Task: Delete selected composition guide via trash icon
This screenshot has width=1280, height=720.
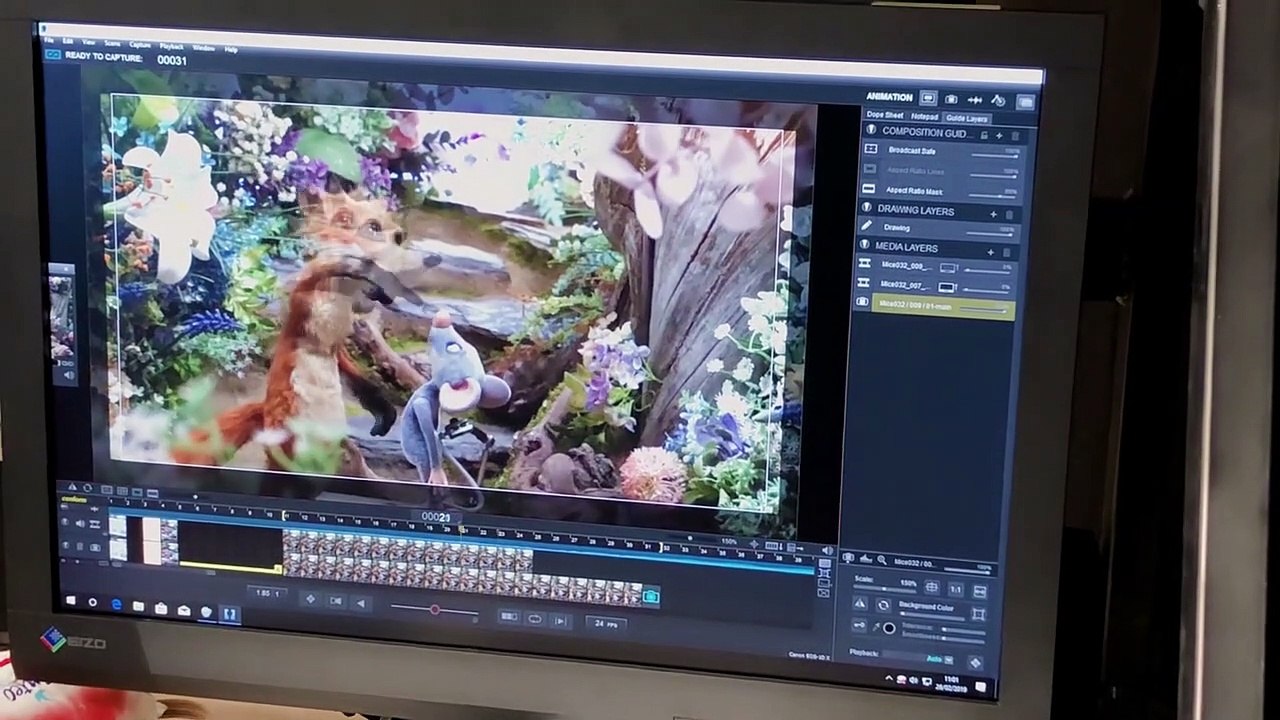Action: (1014, 136)
